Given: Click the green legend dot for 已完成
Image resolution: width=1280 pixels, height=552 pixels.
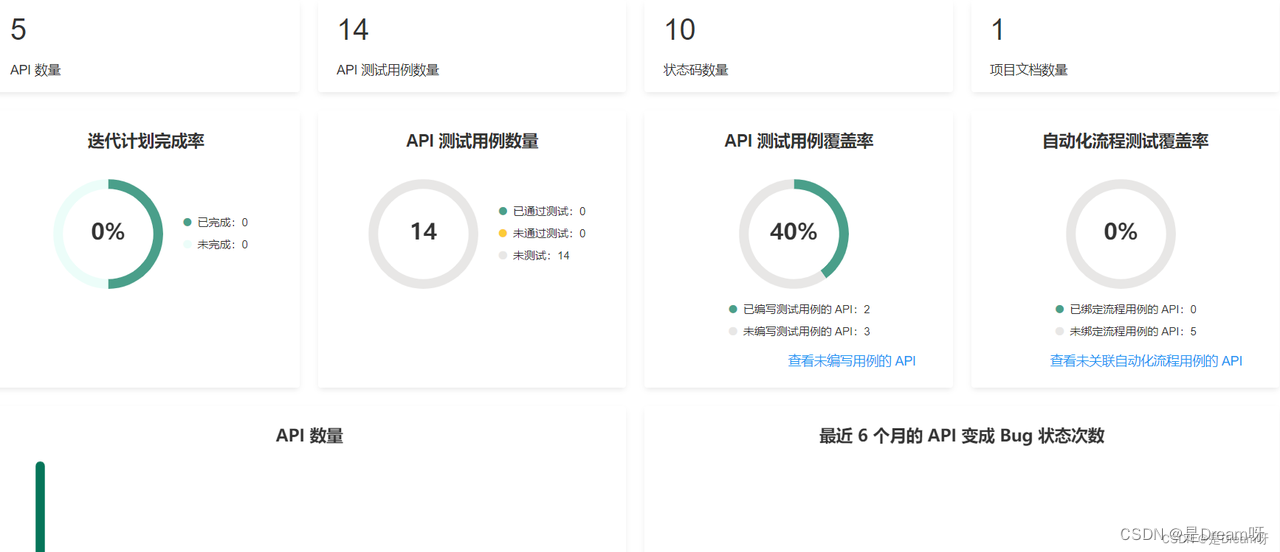Looking at the screenshot, I should [x=187, y=222].
